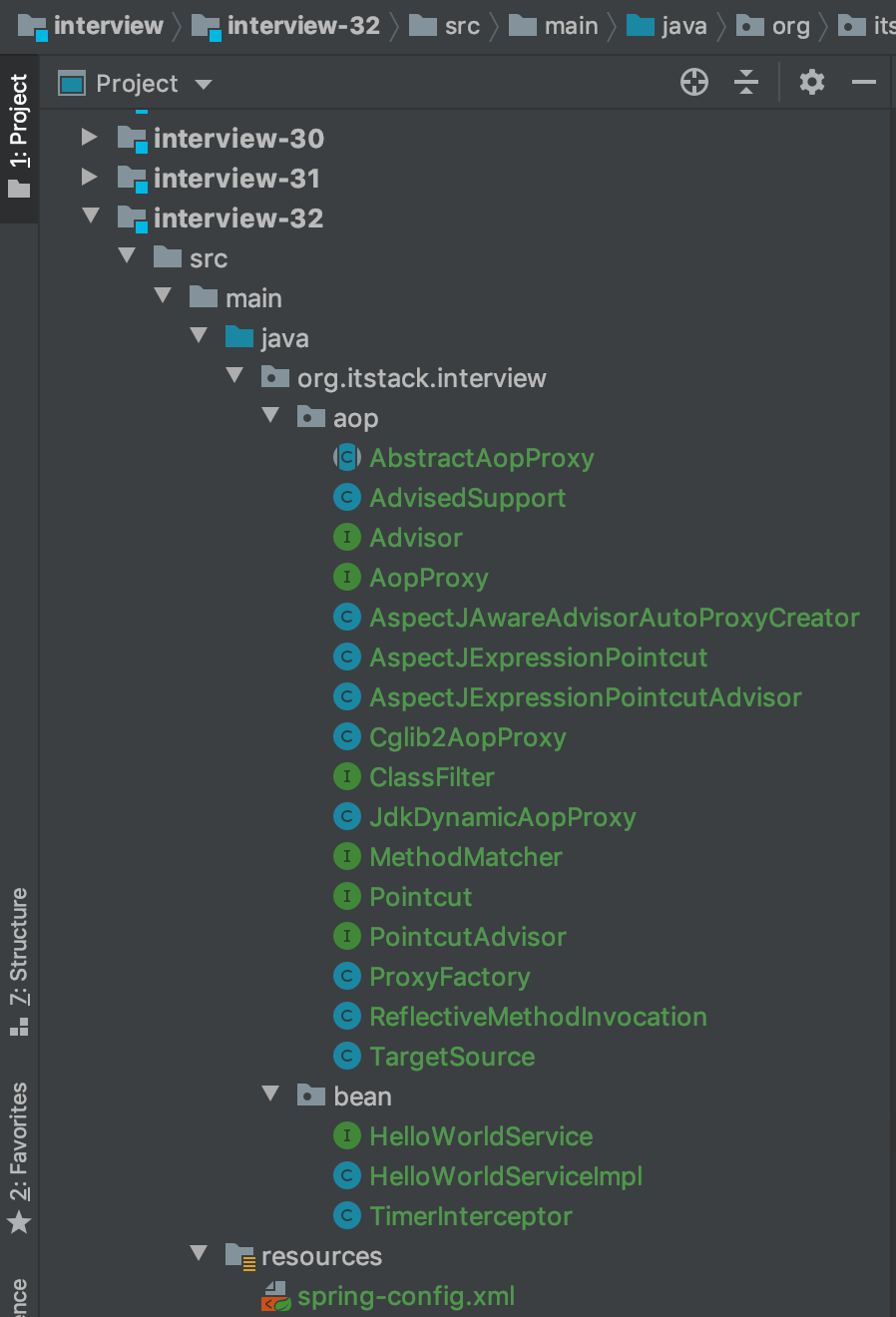Image resolution: width=896 pixels, height=1317 pixels.
Task: Open Project panel settings gear
Action: tap(812, 82)
